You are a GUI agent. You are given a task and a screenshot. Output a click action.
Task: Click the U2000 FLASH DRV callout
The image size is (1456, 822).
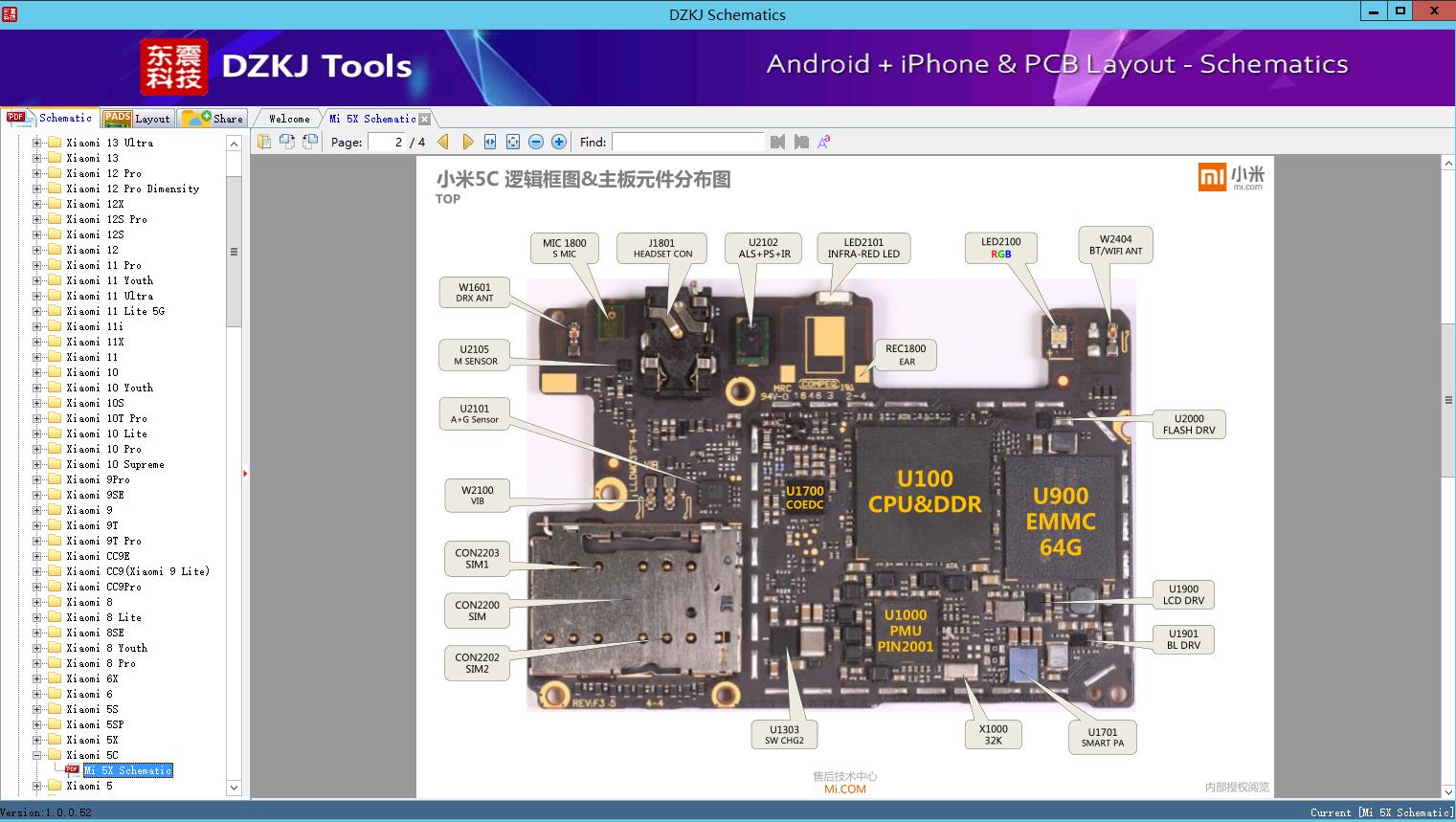point(1189,424)
